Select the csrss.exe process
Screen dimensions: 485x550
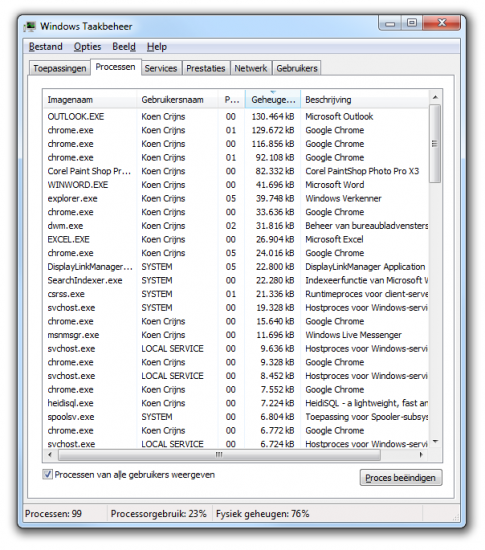(x=236, y=294)
